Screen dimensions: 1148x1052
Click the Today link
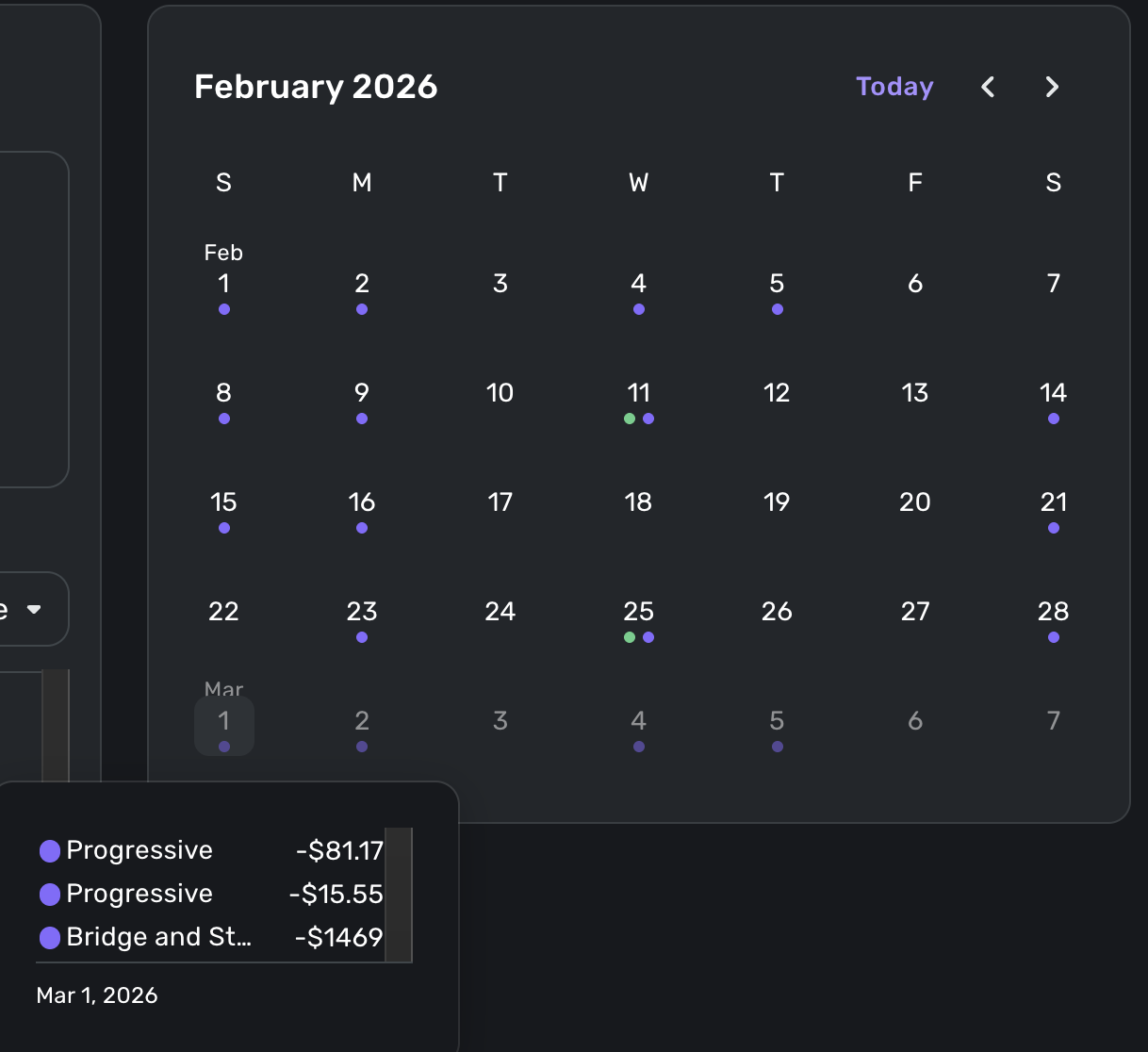point(894,87)
